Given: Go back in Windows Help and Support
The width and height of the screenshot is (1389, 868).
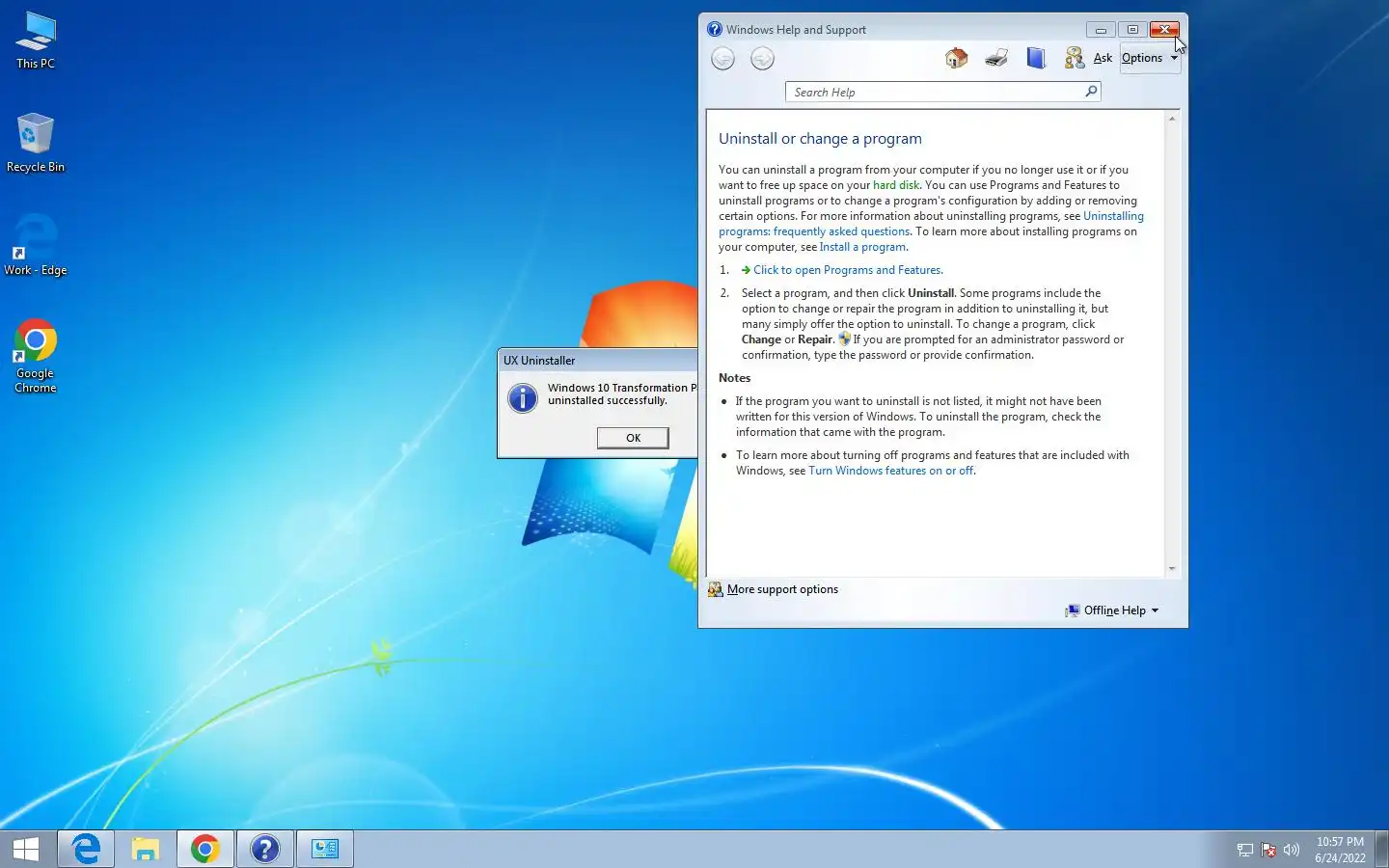Looking at the screenshot, I should pos(722,59).
